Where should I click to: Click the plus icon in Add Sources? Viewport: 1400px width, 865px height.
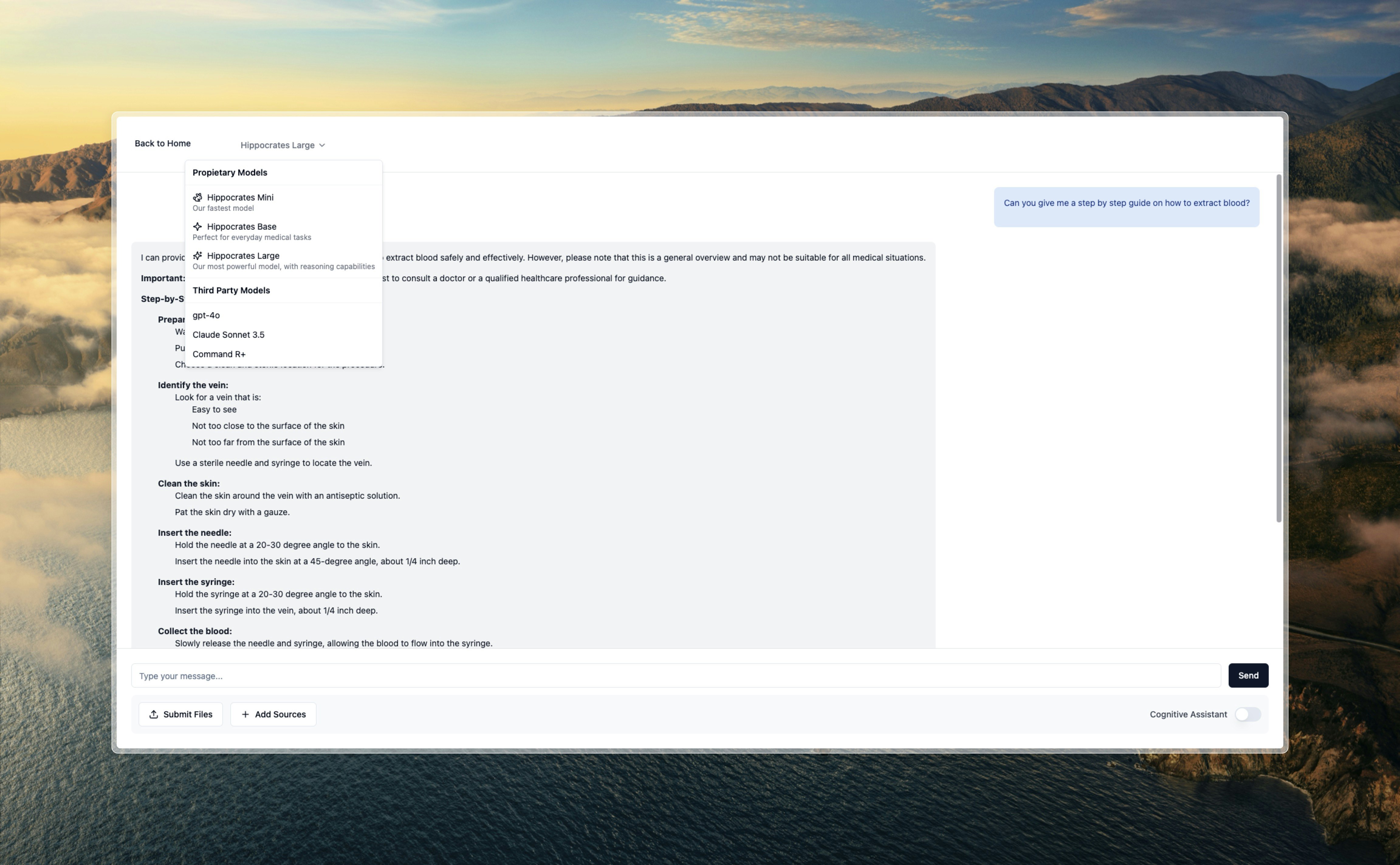click(x=245, y=714)
